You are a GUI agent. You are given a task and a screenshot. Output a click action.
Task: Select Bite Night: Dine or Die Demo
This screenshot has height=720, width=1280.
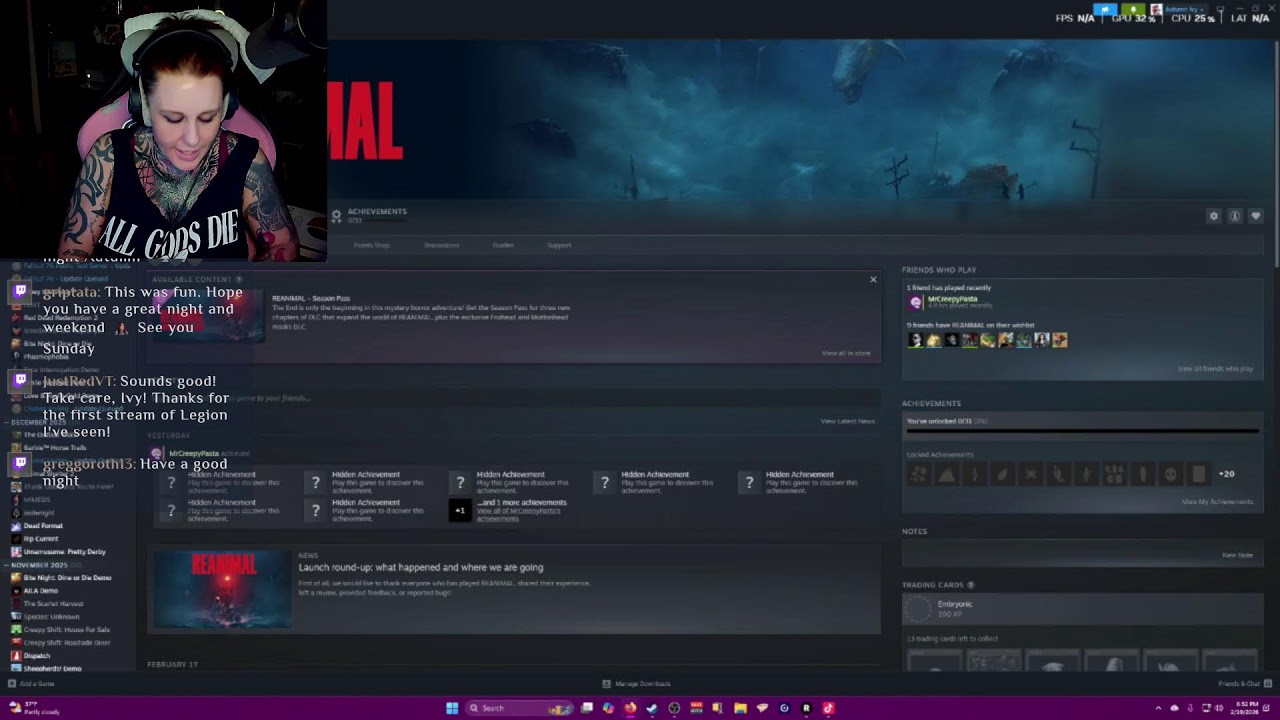tap(67, 578)
